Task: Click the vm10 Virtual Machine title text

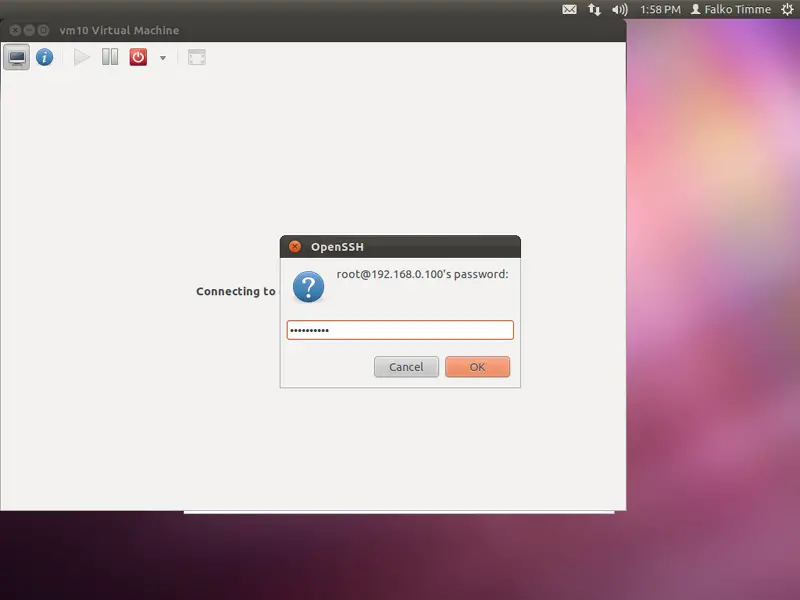Action: [119, 30]
